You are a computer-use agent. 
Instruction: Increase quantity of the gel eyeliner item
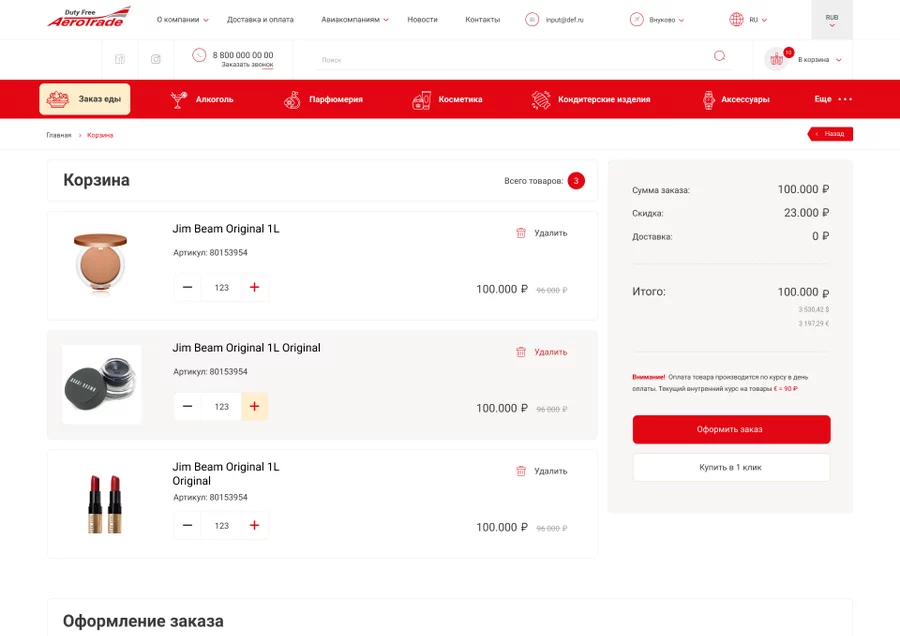(254, 406)
